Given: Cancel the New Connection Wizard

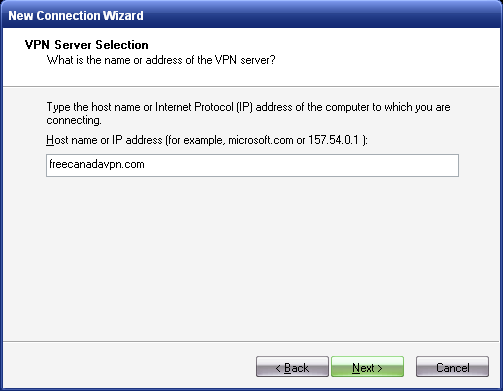Looking at the screenshot, I should click(x=452, y=367).
